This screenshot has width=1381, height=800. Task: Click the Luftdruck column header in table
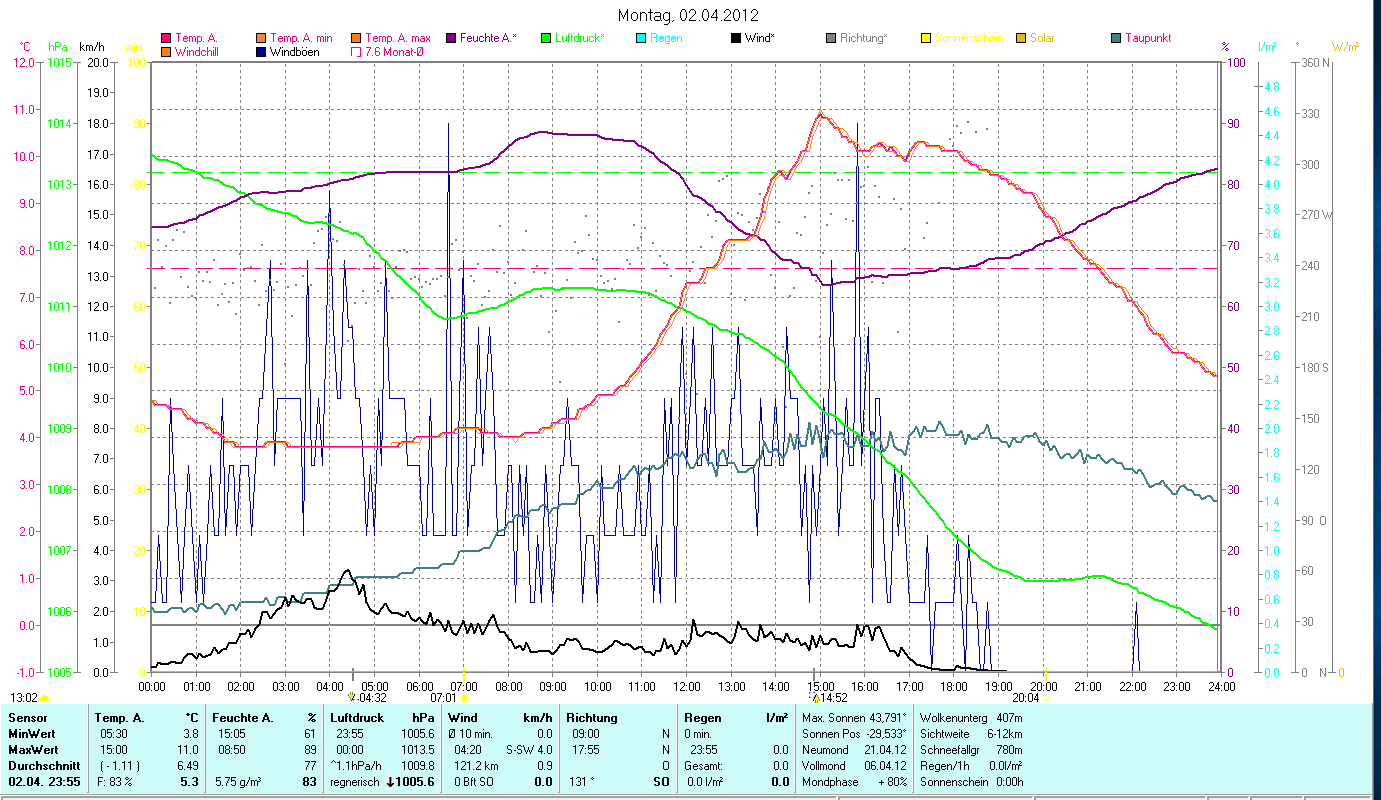point(356,717)
